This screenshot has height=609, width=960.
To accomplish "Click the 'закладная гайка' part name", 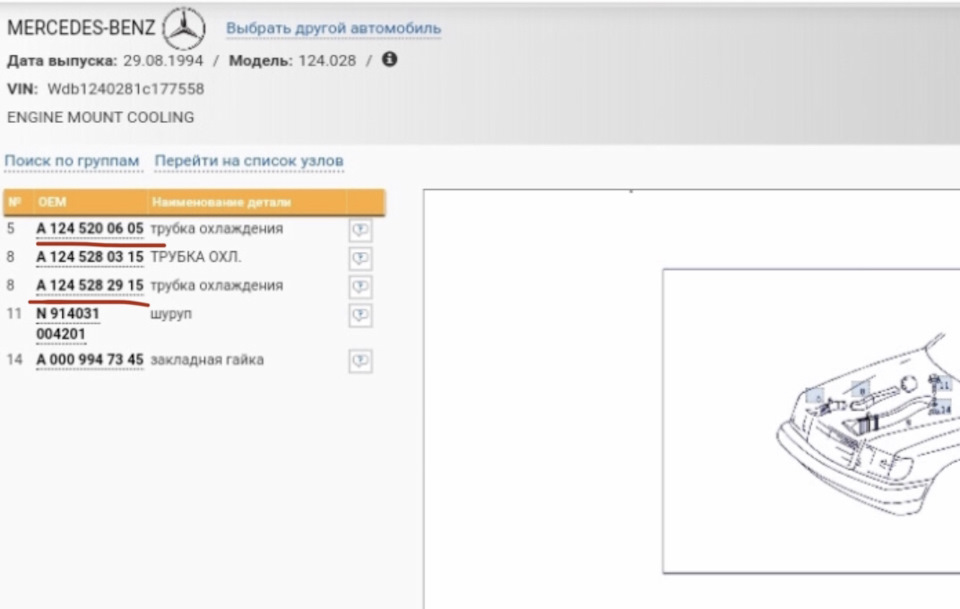I will pyautogui.click(x=207, y=360).
